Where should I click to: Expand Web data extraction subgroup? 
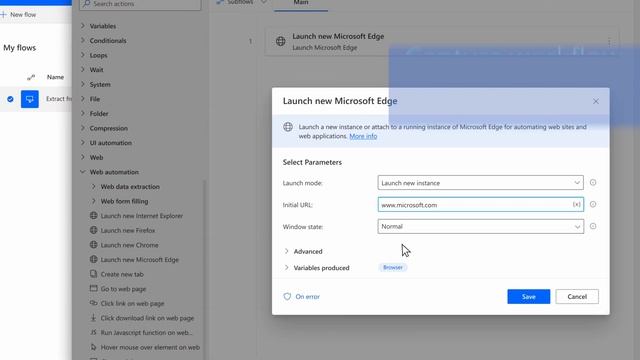[130, 187]
